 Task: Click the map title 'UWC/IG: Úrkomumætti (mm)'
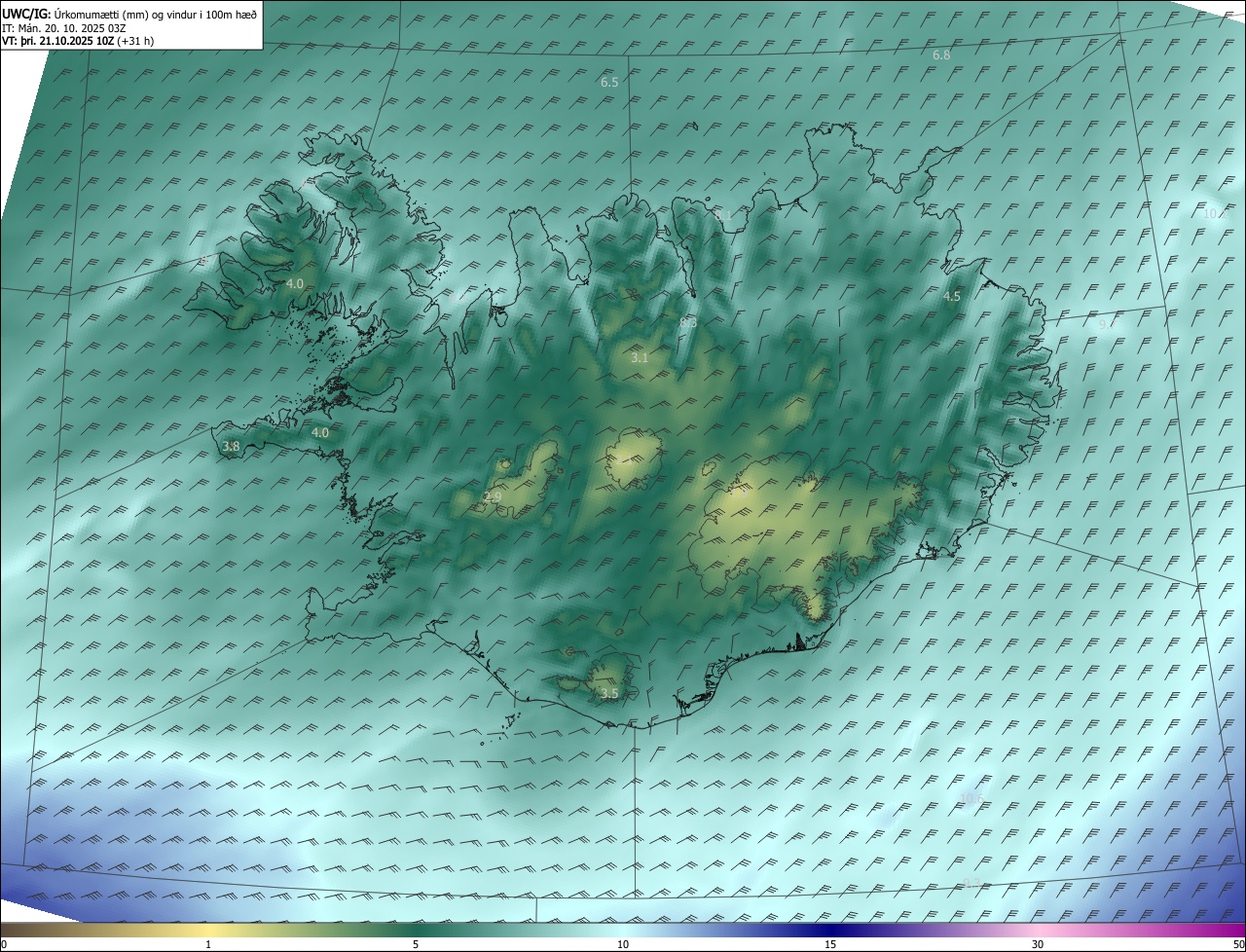tap(75, 15)
